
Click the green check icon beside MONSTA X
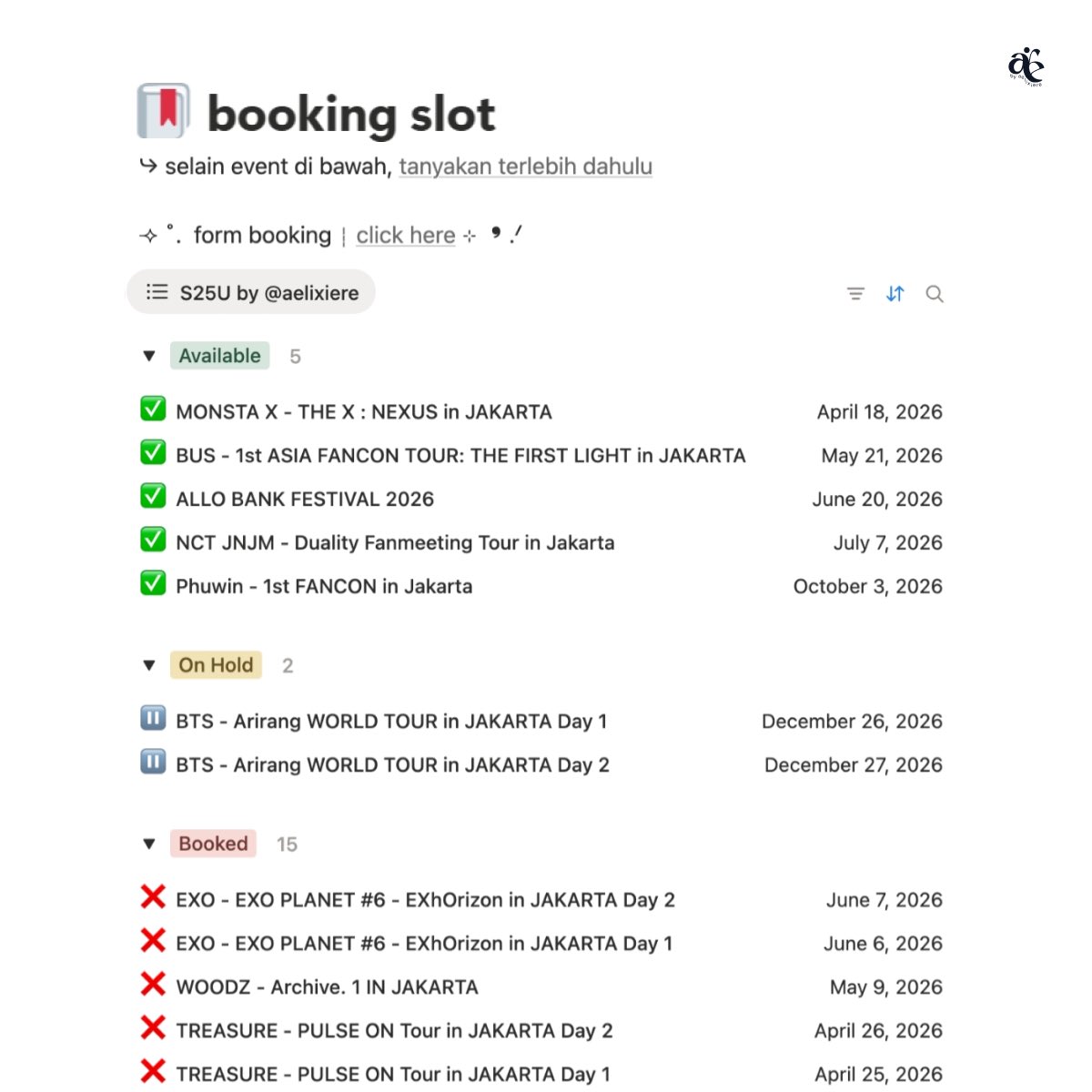point(153,409)
